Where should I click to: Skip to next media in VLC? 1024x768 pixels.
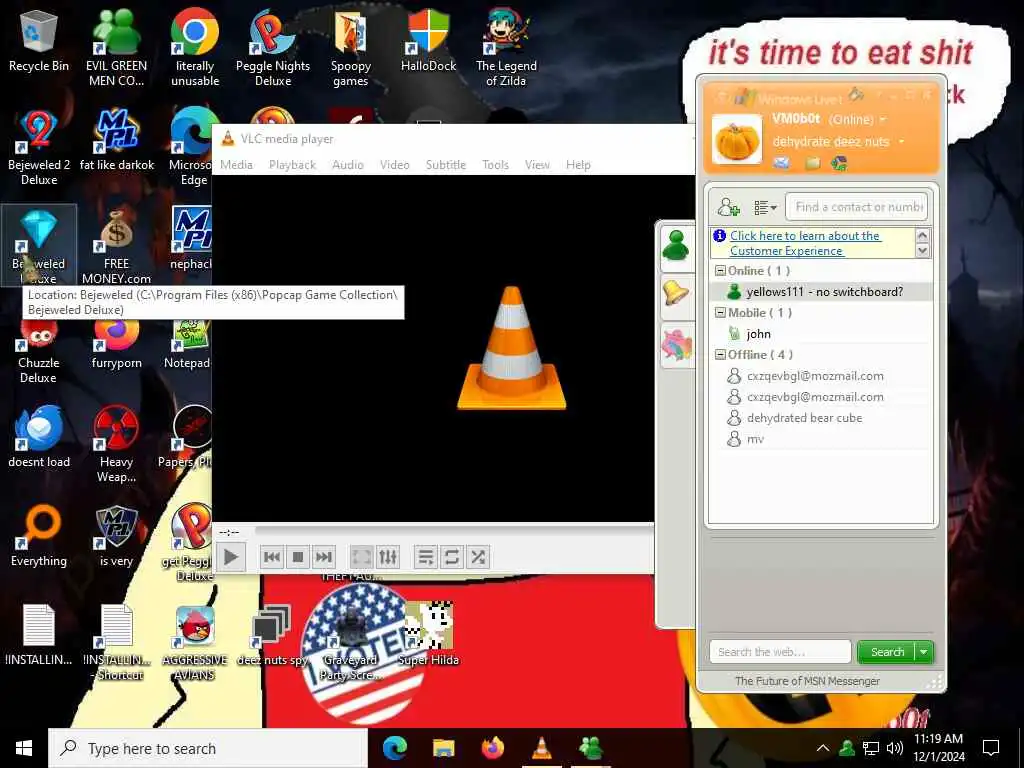[324, 557]
